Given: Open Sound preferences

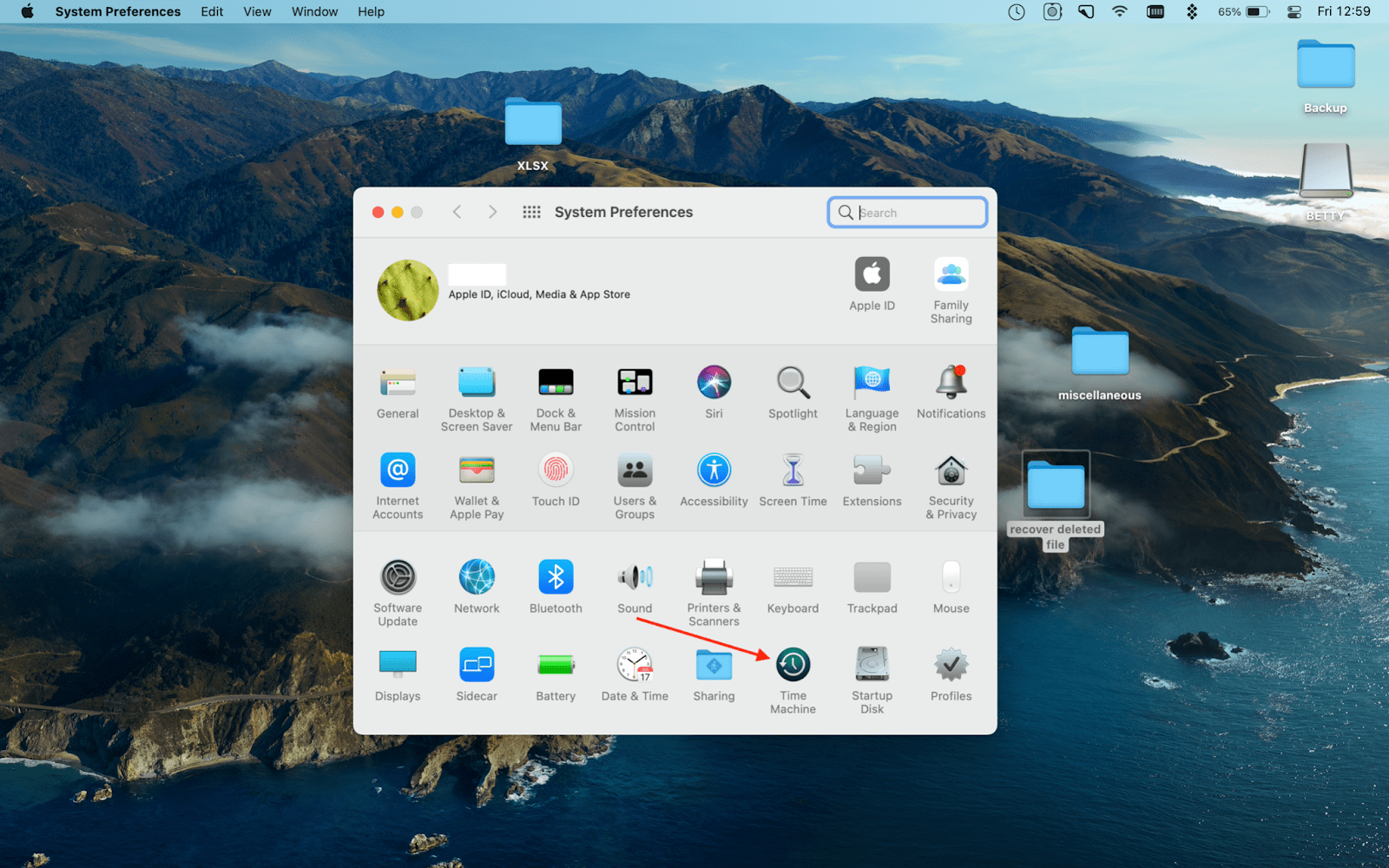Looking at the screenshot, I should click(635, 587).
